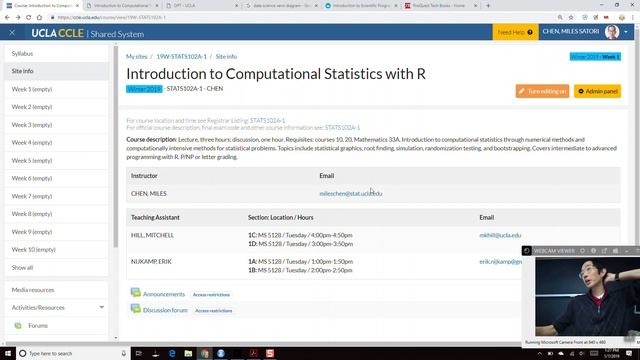Click the Discussion forum icon
This screenshot has height=360, width=640.
pyautogui.click(x=136, y=309)
